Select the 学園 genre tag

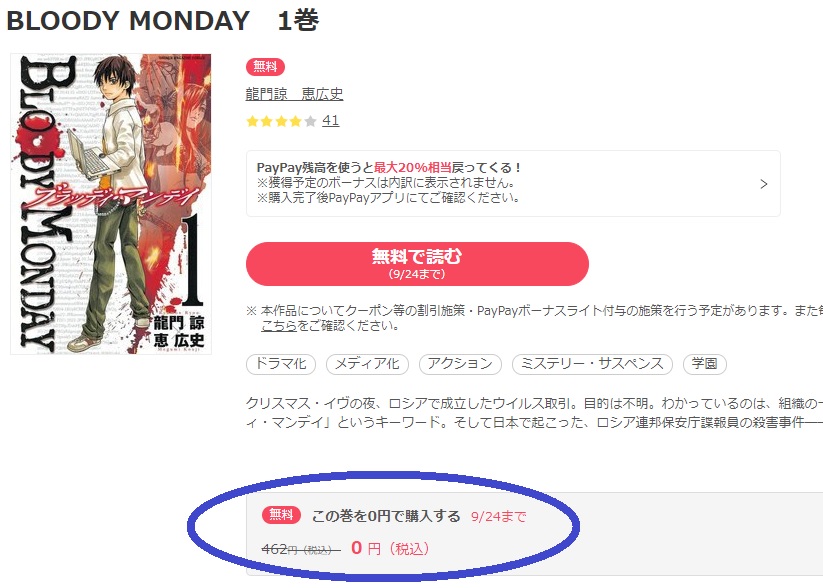coord(704,364)
